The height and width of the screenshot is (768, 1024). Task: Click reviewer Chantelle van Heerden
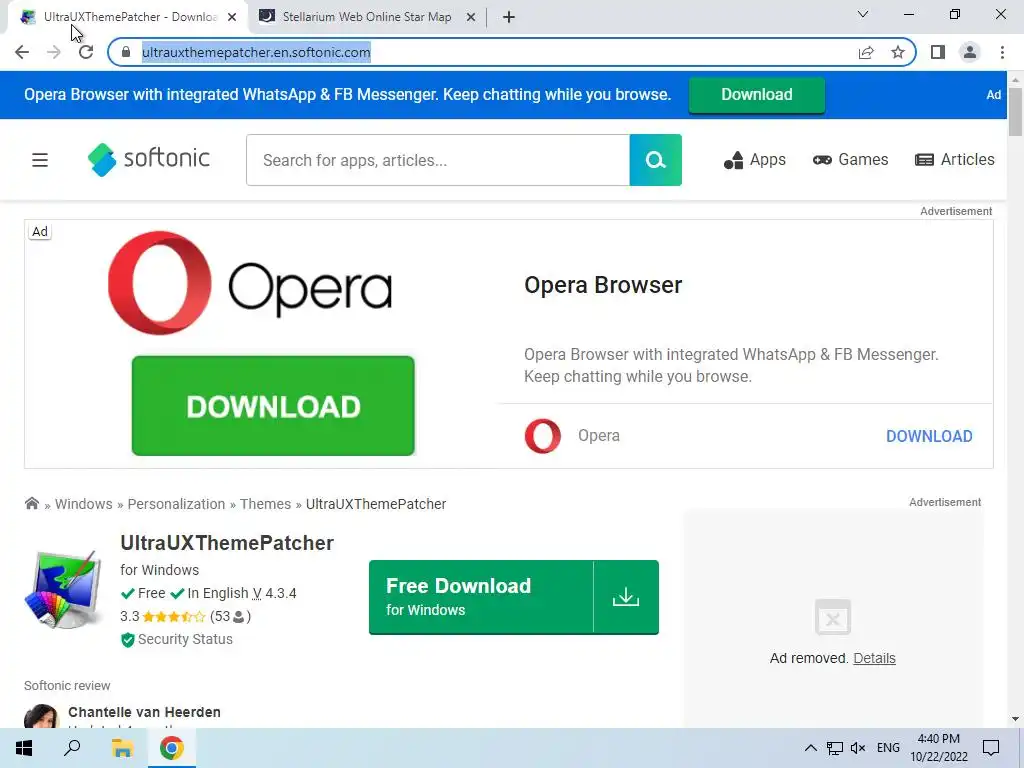coord(144,712)
